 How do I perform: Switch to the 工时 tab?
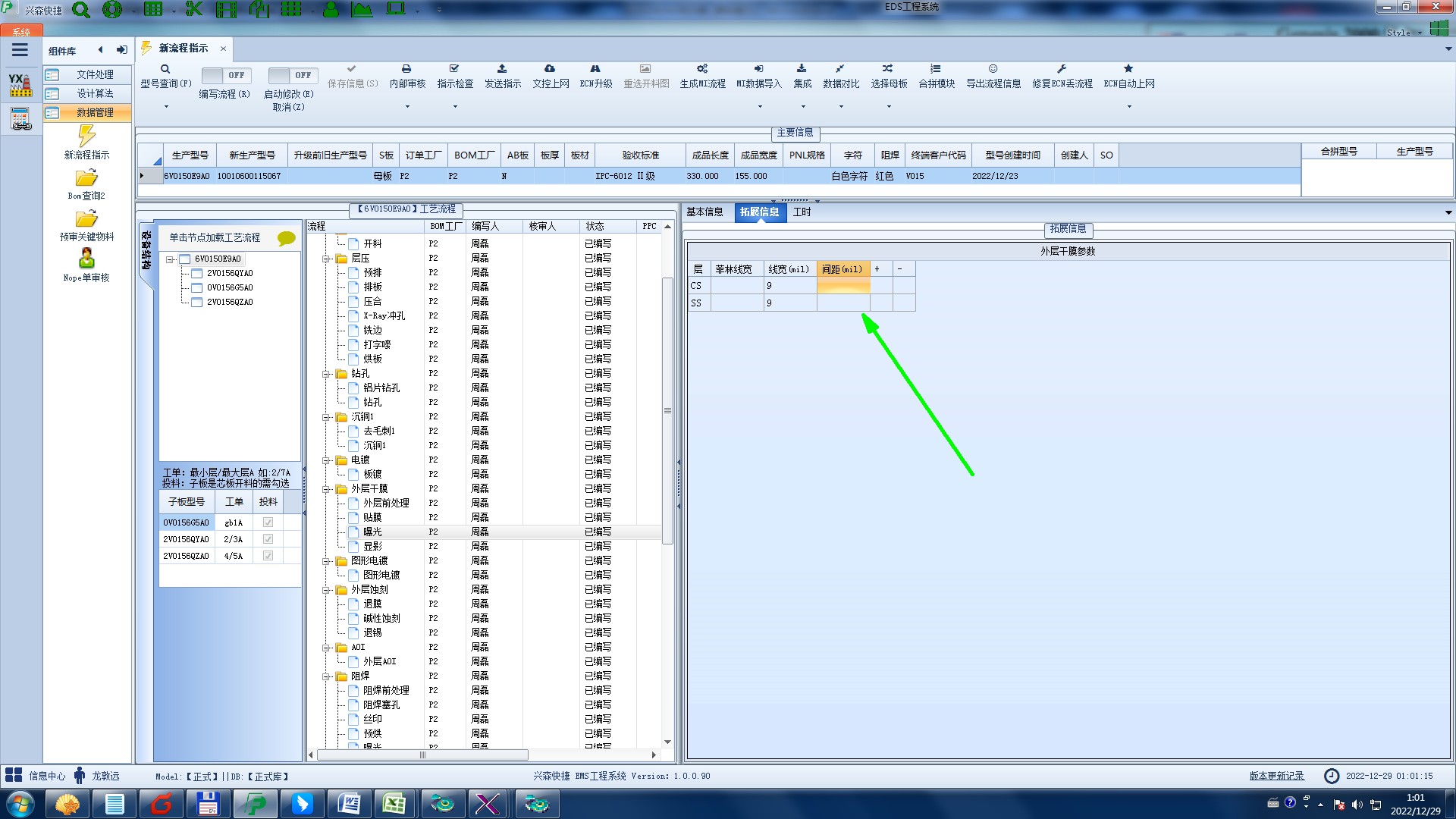click(802, 212)
